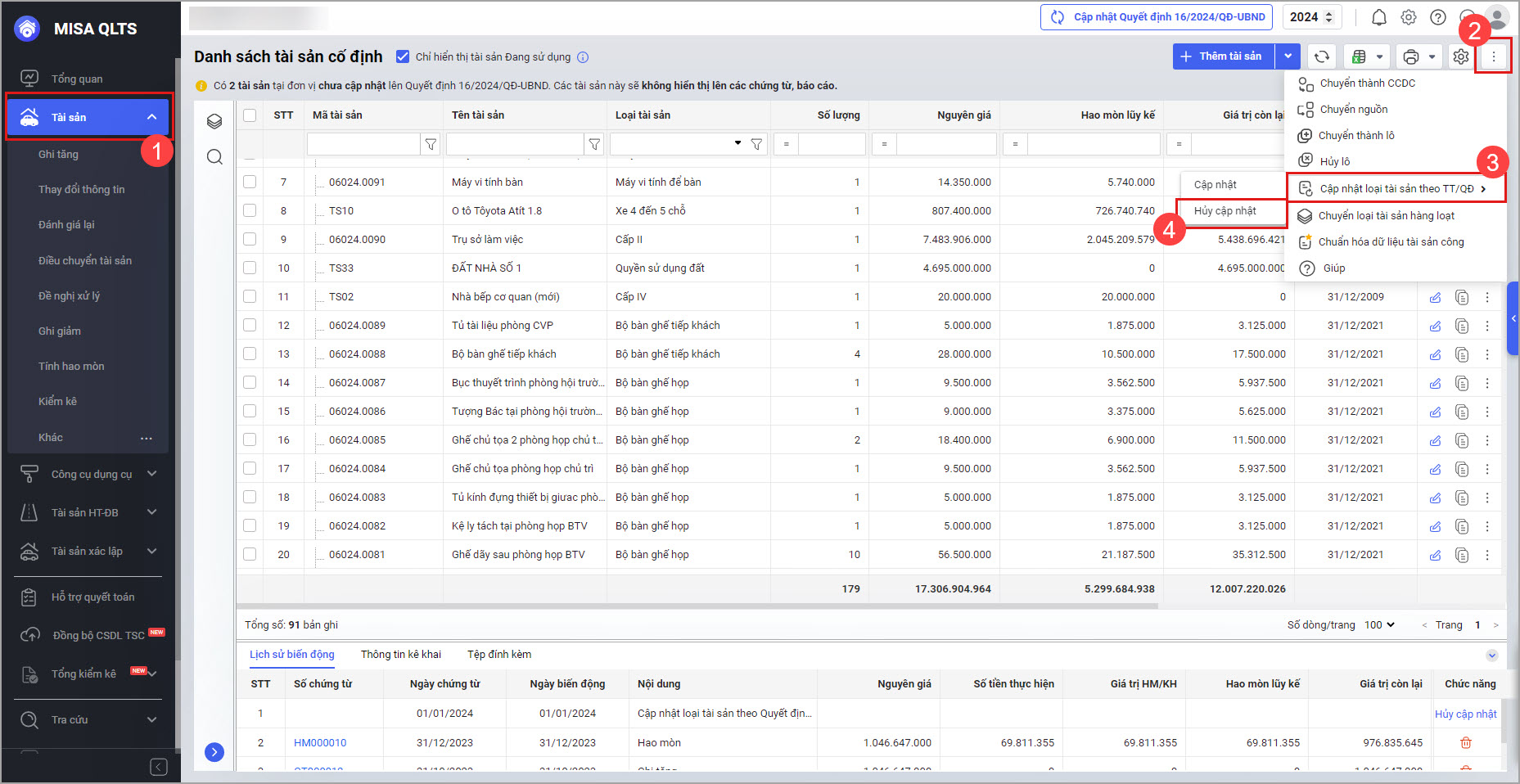Select 'Hủy cập nhật' from the submenu
This screenshot has width=1520, height=784.
pyautogui.click(x=1225, y=211)
